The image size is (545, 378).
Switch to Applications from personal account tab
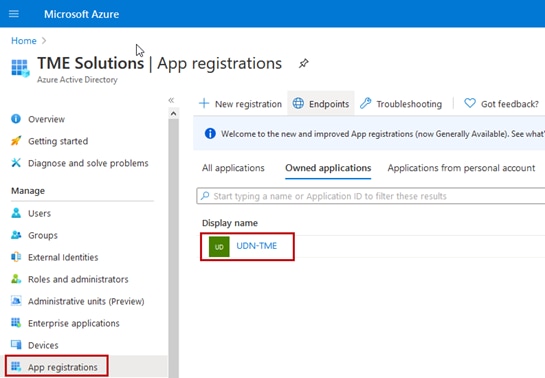pos(461,168)
